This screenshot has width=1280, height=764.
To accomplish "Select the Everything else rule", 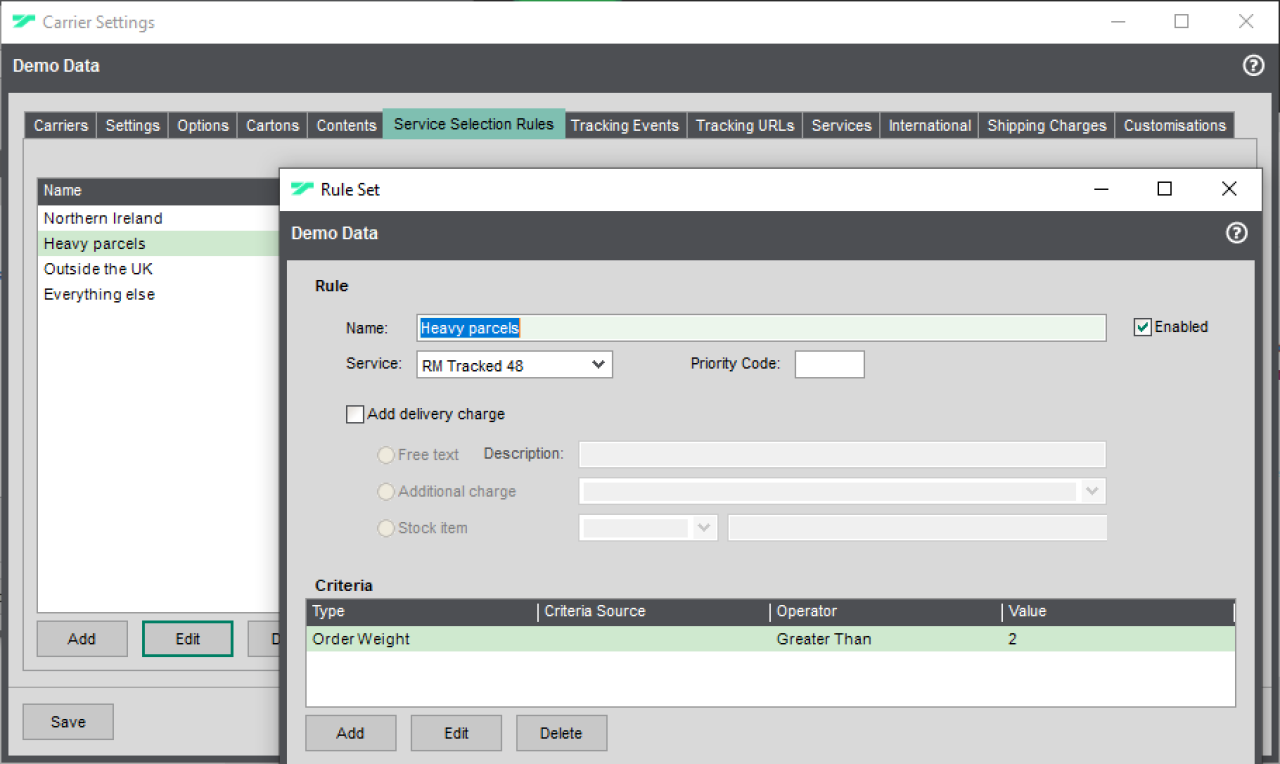I will (x=159, y=294).
